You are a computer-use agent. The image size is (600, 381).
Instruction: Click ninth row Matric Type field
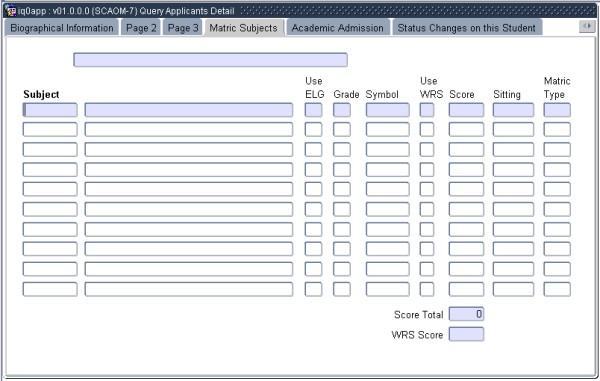[557, 269]
